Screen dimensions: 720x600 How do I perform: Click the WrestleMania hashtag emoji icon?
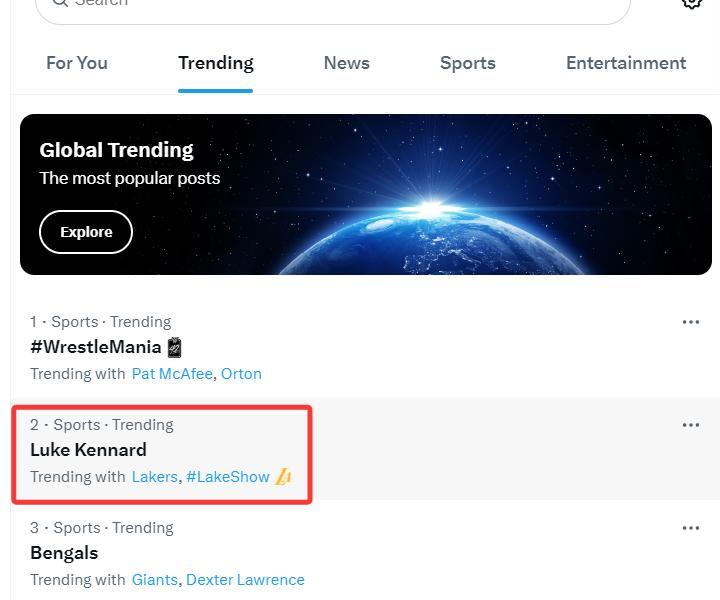175,347
